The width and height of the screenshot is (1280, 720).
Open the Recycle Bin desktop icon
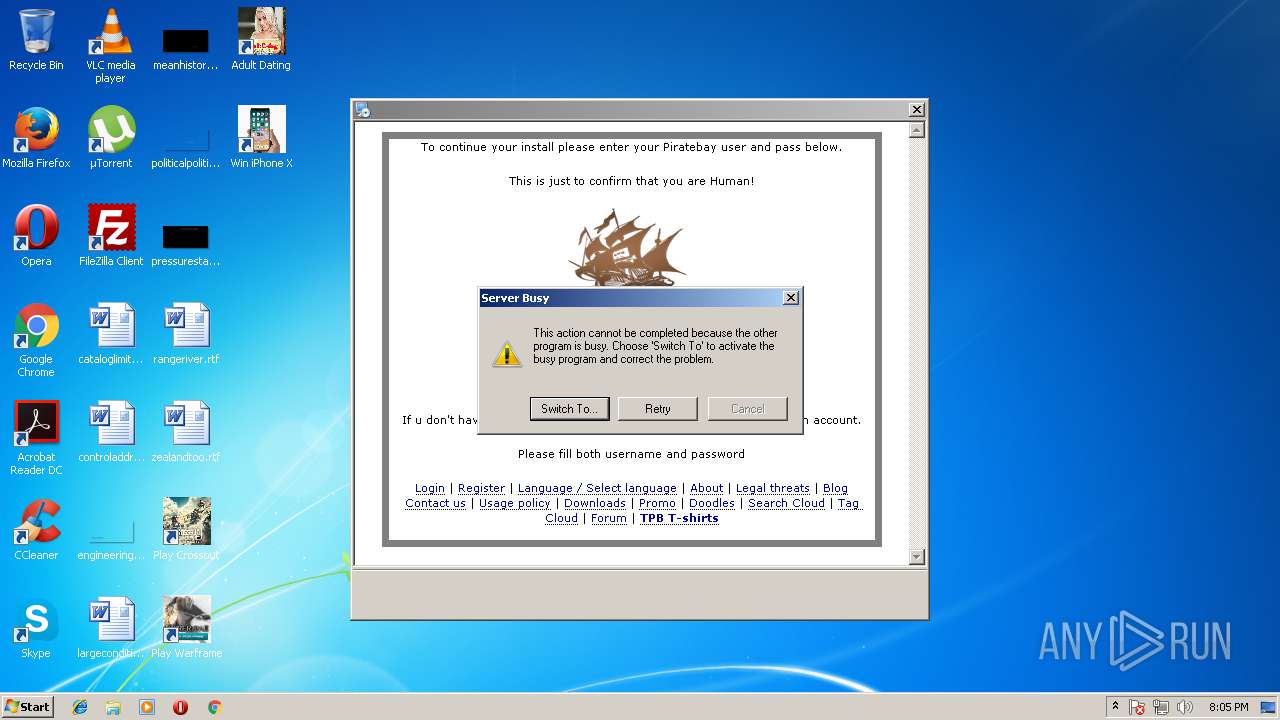36,40
